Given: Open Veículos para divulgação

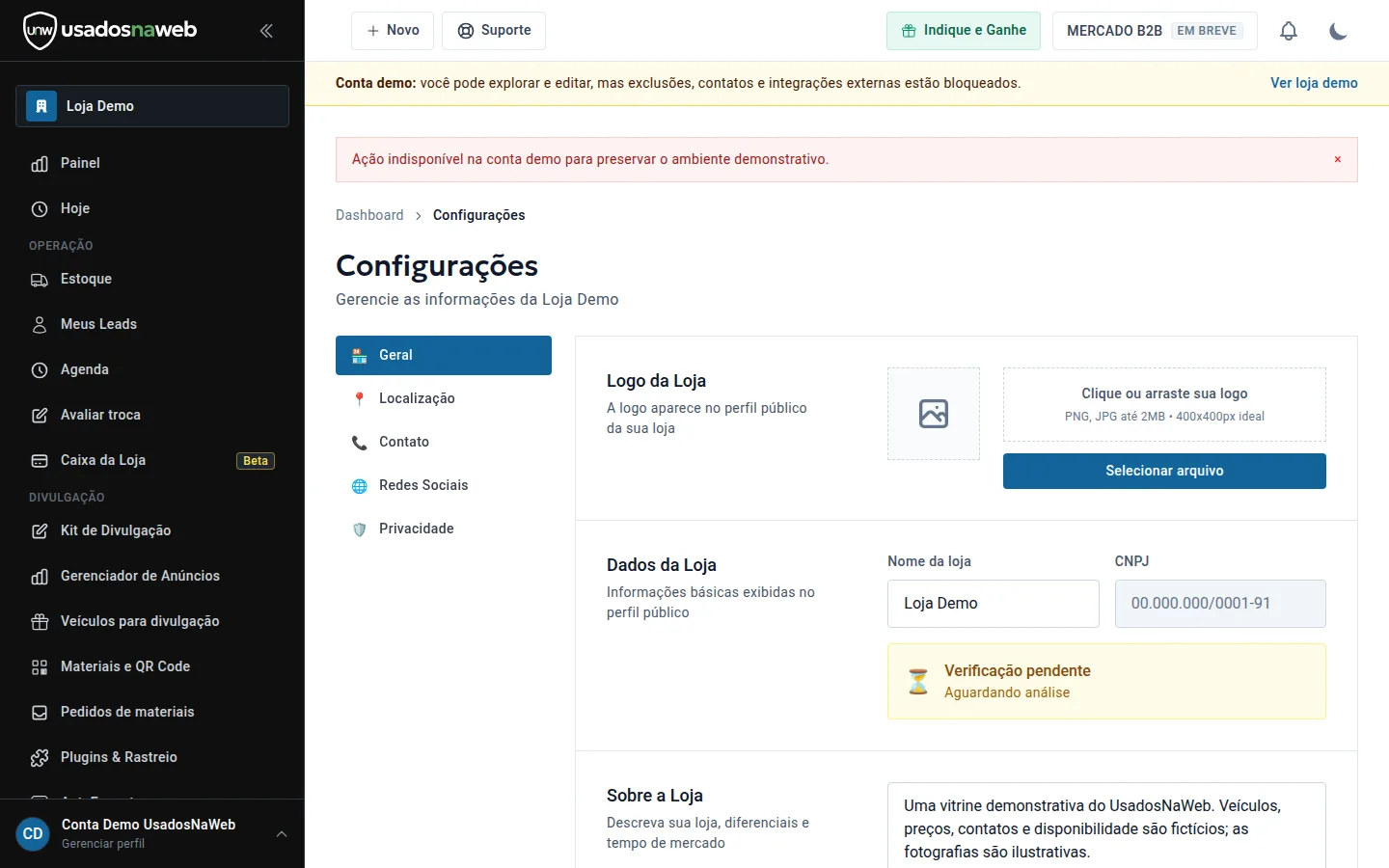Looking at the screenshot, I should click(152, 621).
